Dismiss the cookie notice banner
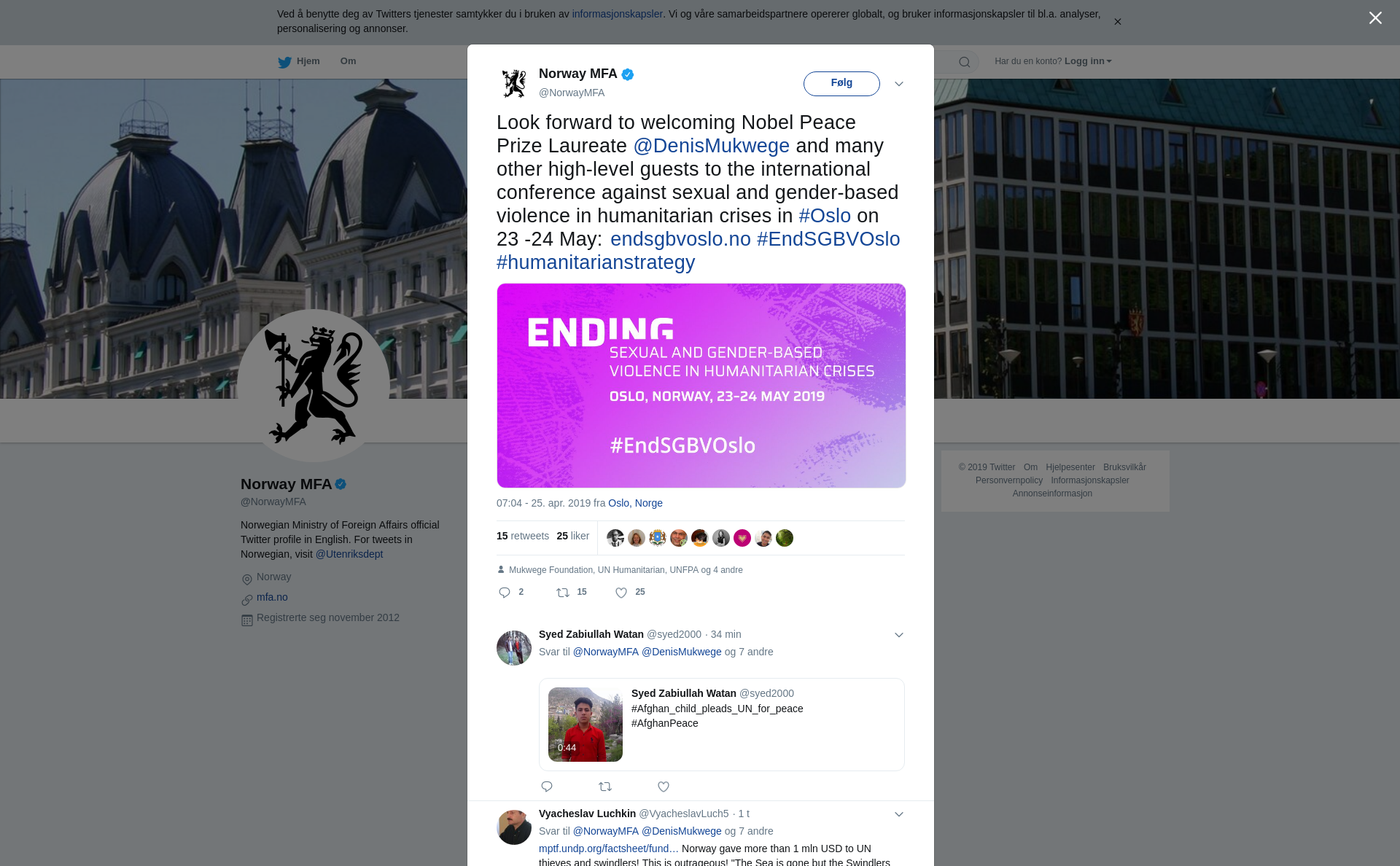This screenshot has height=866, width=1400. [x=1118, y=22]
